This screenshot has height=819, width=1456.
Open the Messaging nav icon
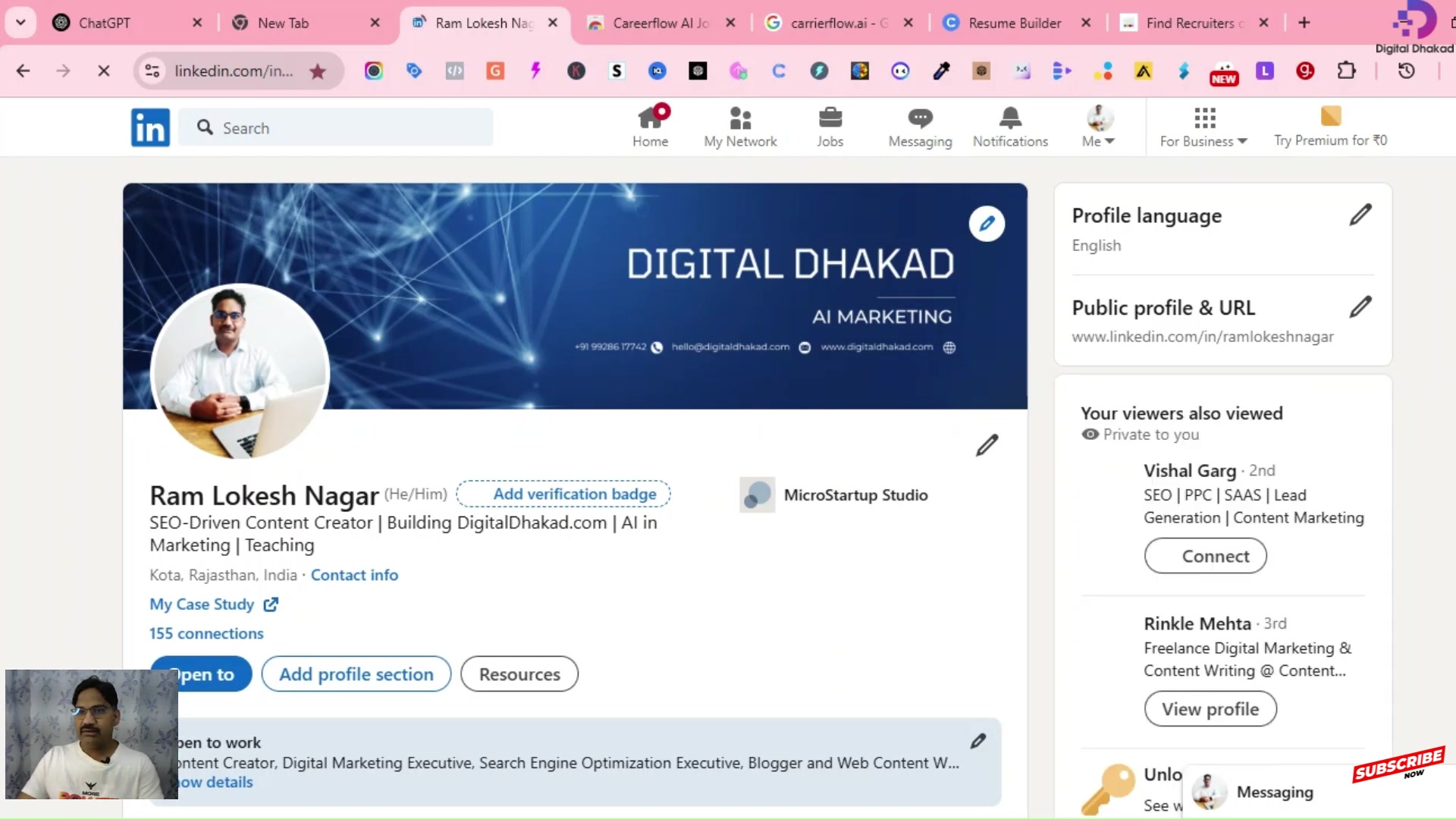[x=920, y=127]
